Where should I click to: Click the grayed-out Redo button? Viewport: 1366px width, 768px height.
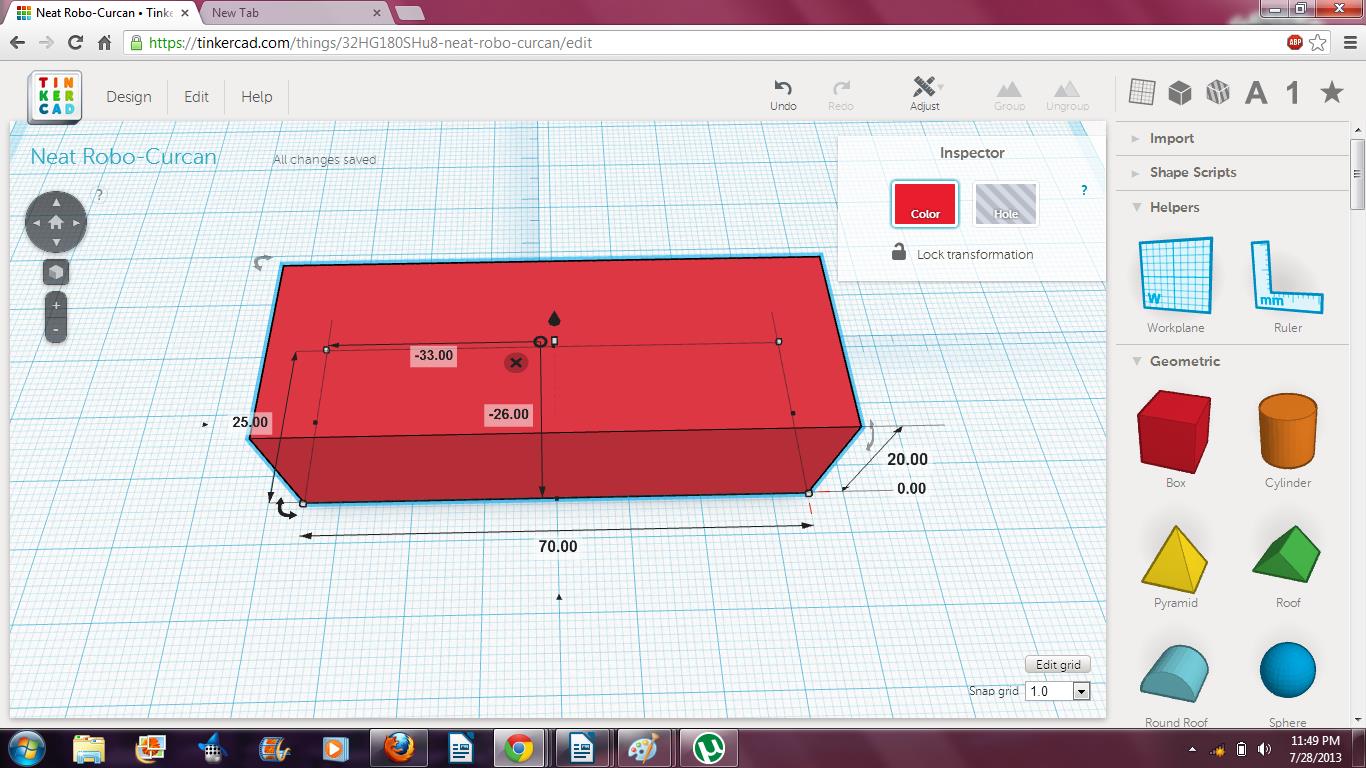(841, 95)
